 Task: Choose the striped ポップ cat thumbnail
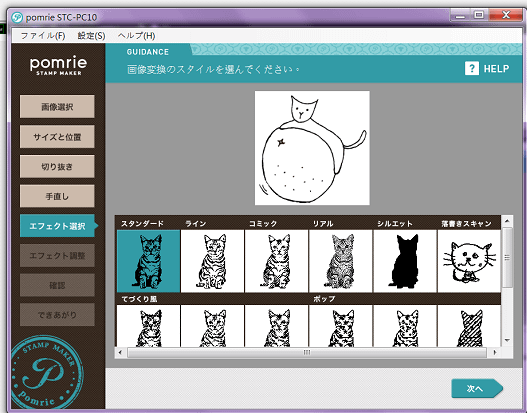click(x=469, y=326)
